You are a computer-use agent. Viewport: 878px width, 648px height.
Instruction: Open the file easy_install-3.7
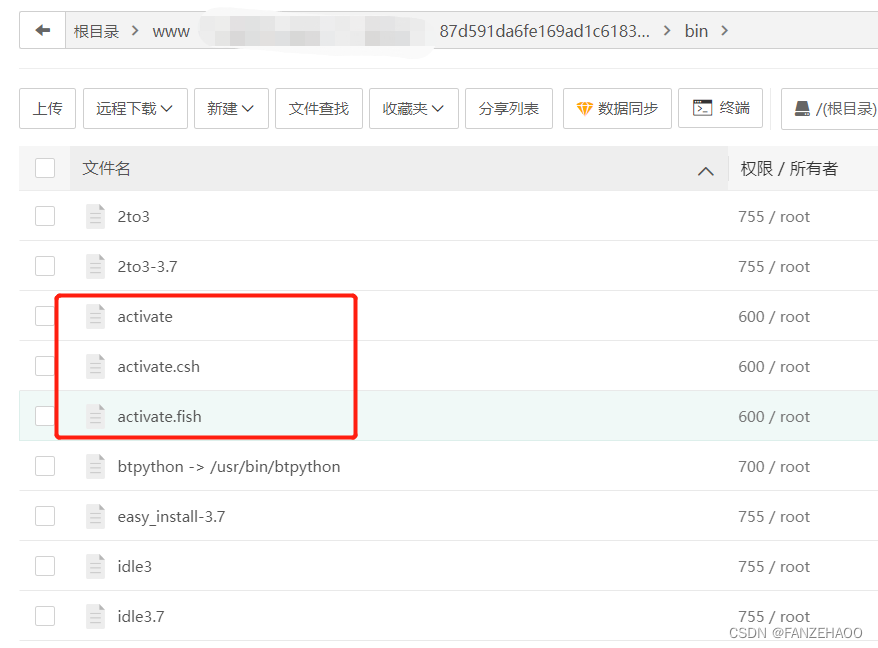click(x=171, y=516)
